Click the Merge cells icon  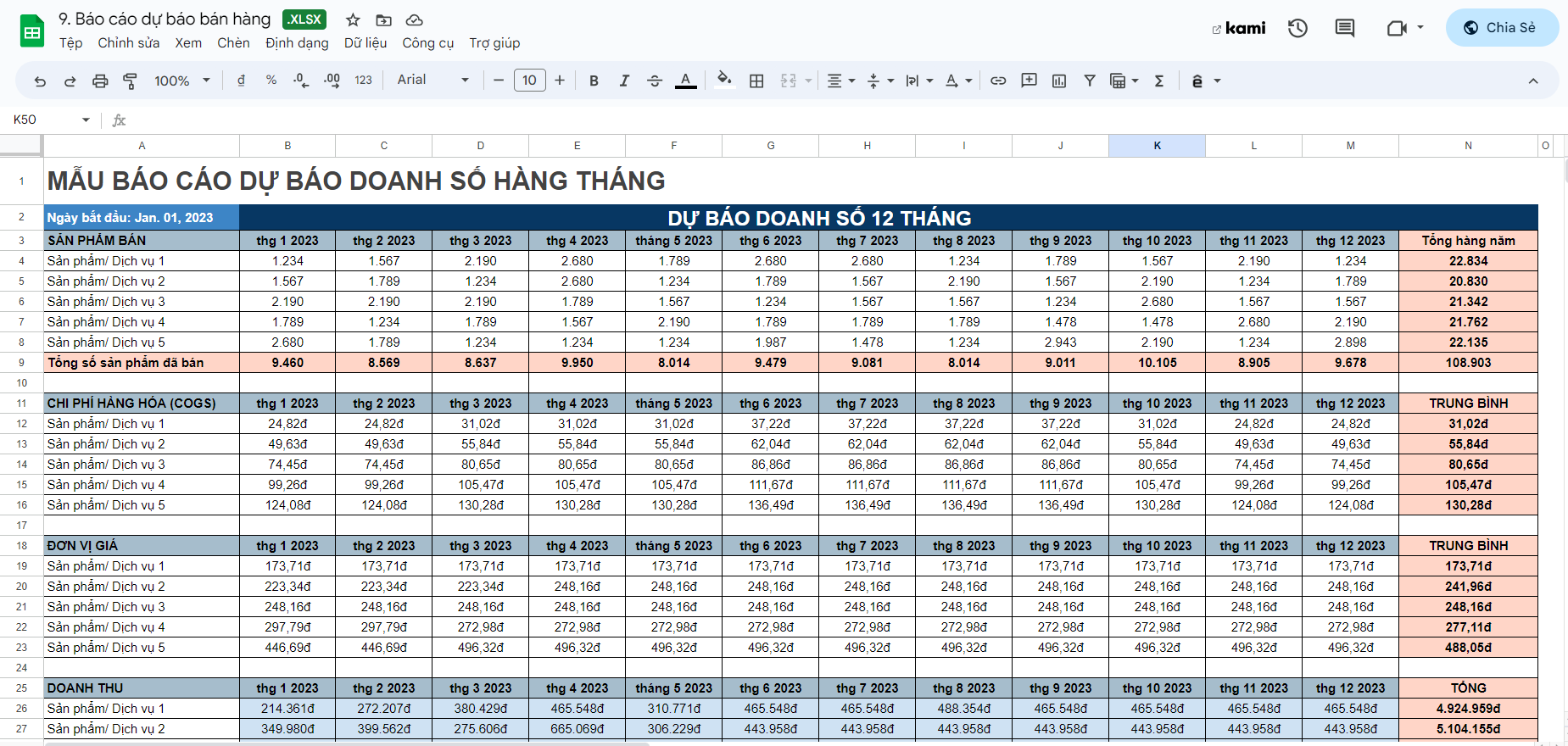click(x=789, y=81)
